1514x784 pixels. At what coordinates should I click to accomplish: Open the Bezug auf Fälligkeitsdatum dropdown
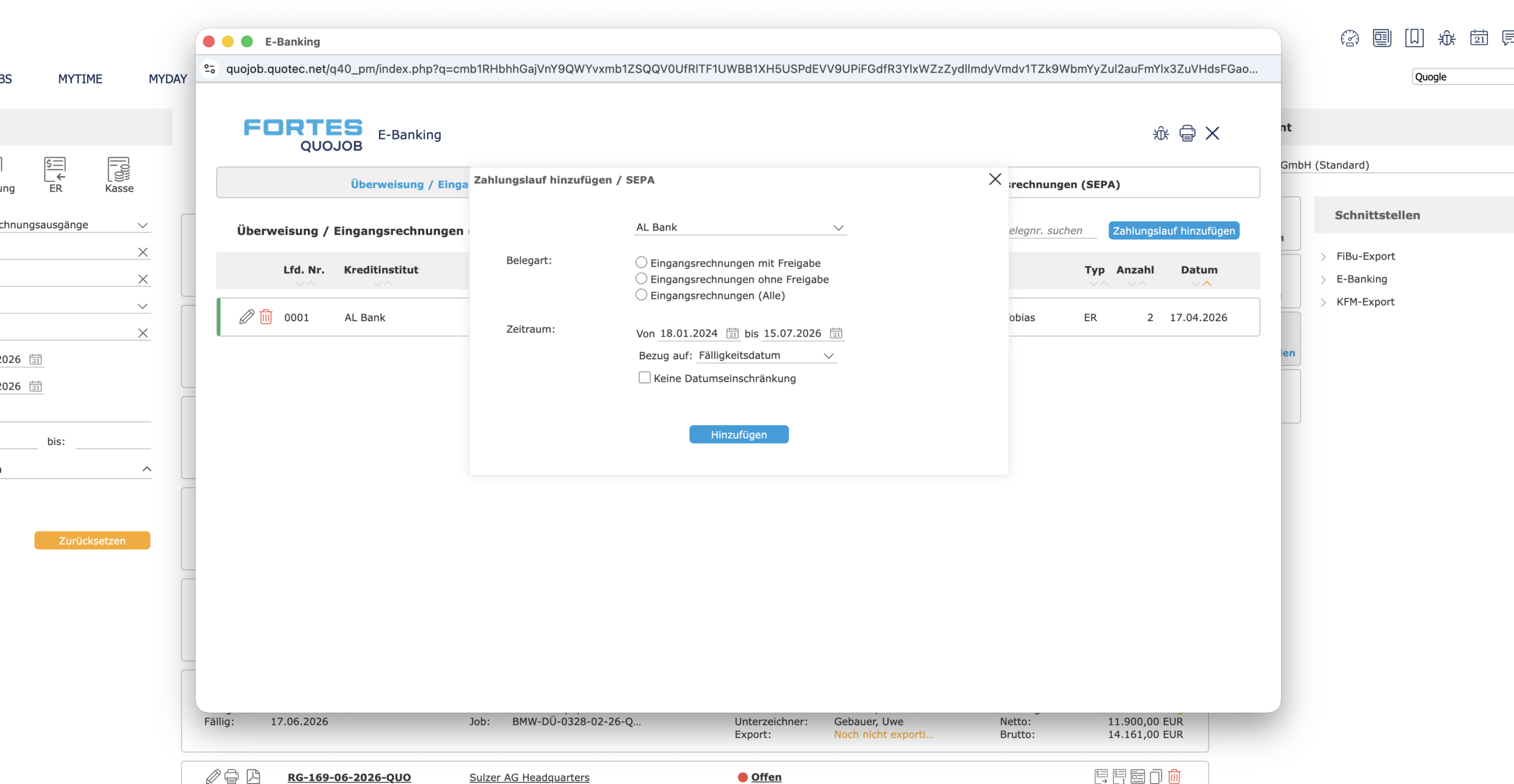766,355
